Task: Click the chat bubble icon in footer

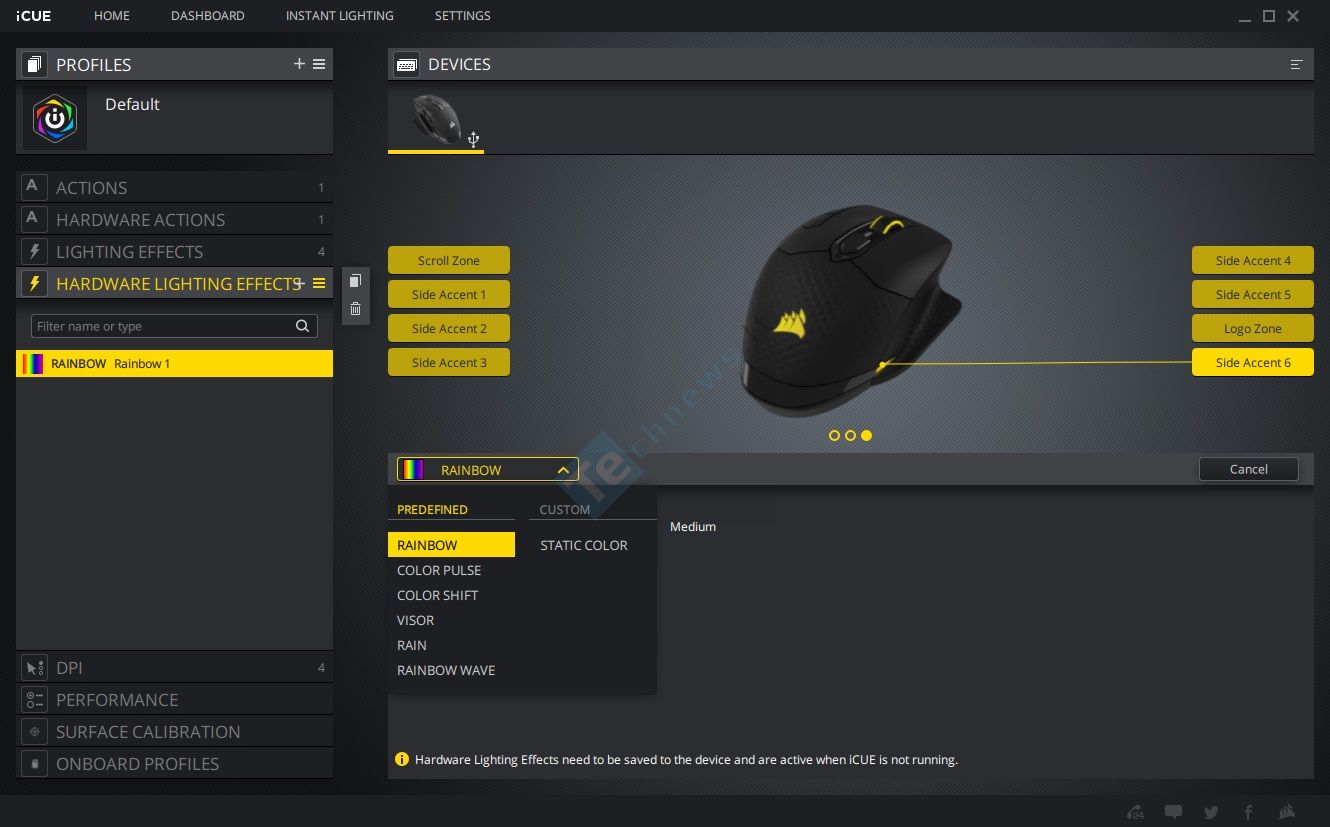Action: tap(1173, 812)
